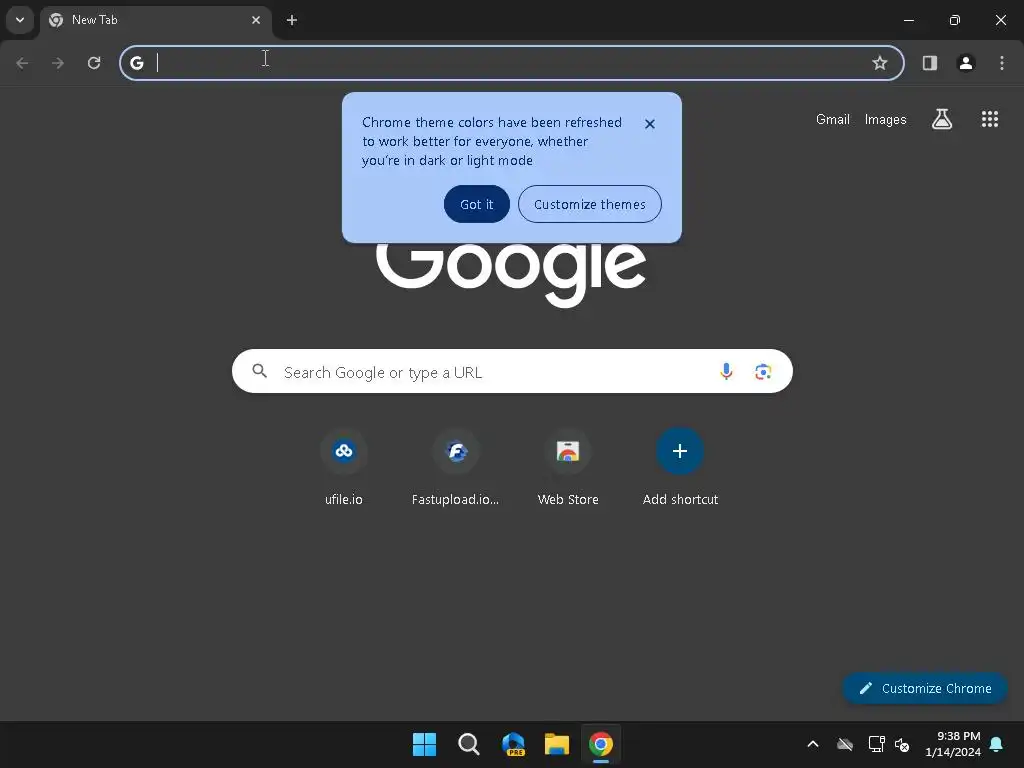Image resolution: width=1024 pixels, height=768 pixels.
Task: Open Customize Chrome panel
Action: click(x=925, y=688)
